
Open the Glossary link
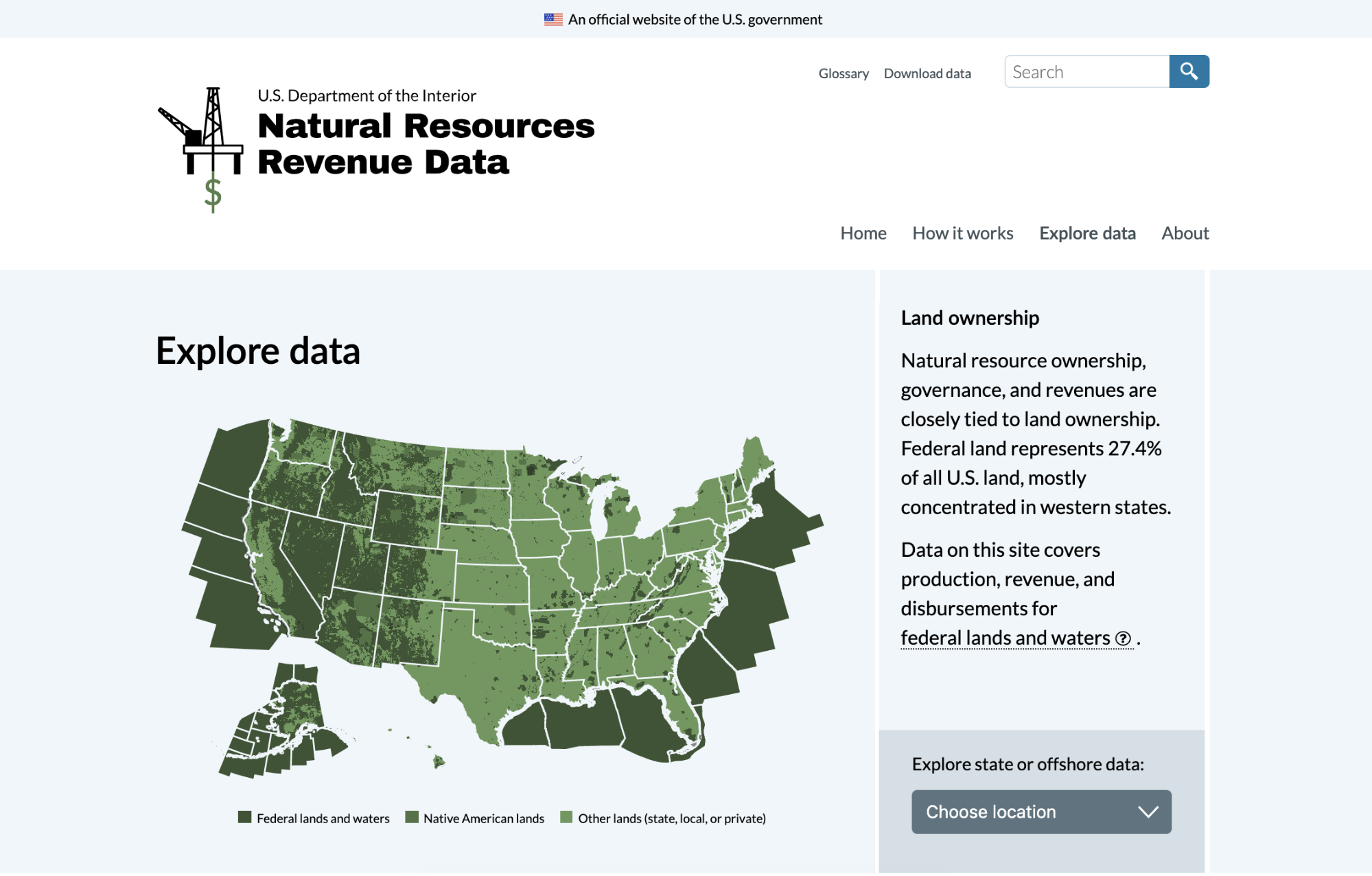844,73
